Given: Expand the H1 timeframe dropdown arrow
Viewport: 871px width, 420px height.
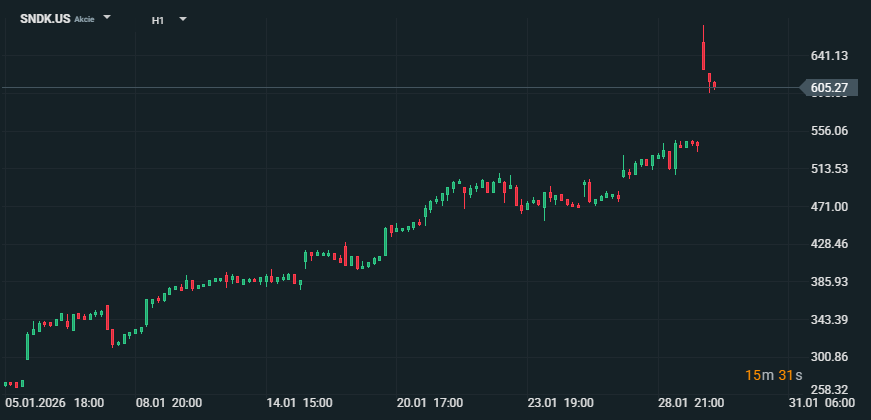Looking at the screenshot, I should [x=183, y=19].
